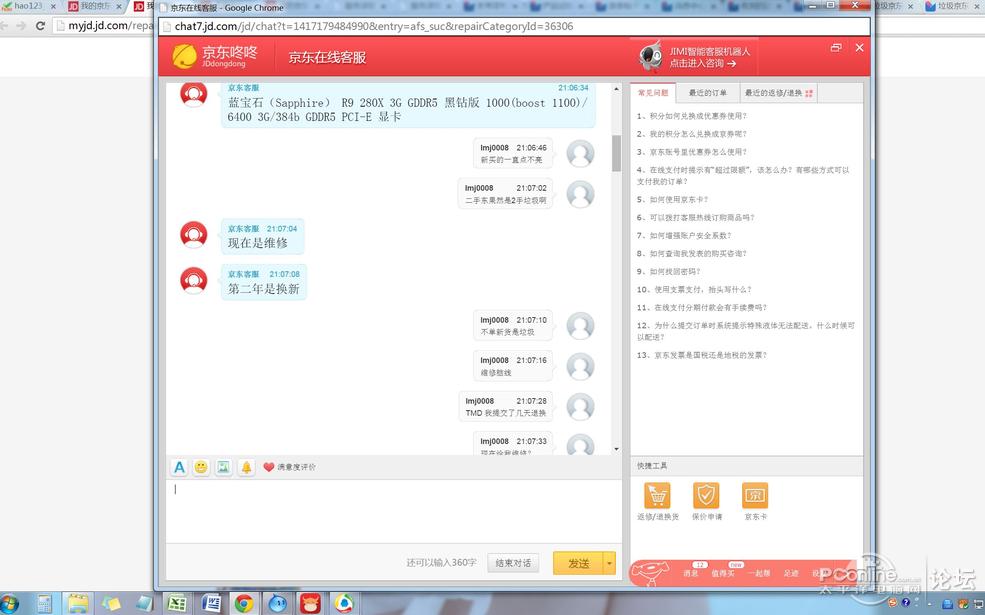Click the blue help icon in system tray

click(906, 603)
